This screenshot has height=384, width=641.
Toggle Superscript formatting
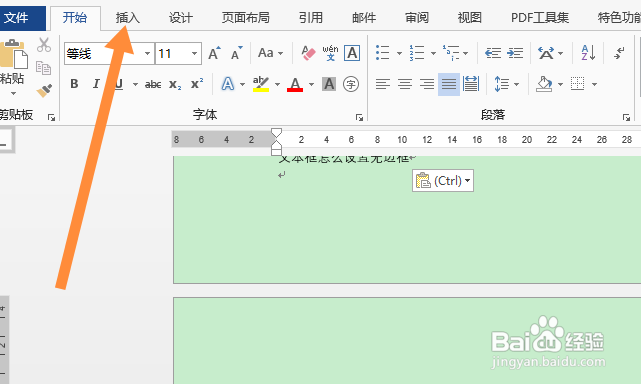tap(197, 84)
